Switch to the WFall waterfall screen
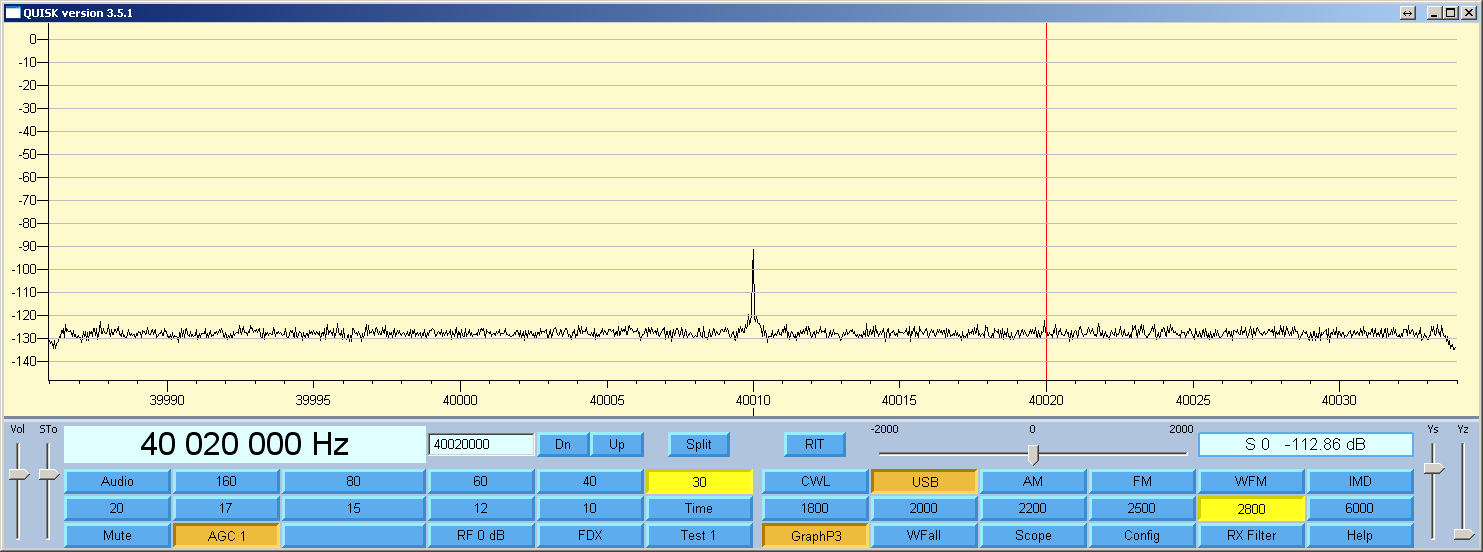Viewport: 1483px width, 552px height. click(x=924, y=535)
